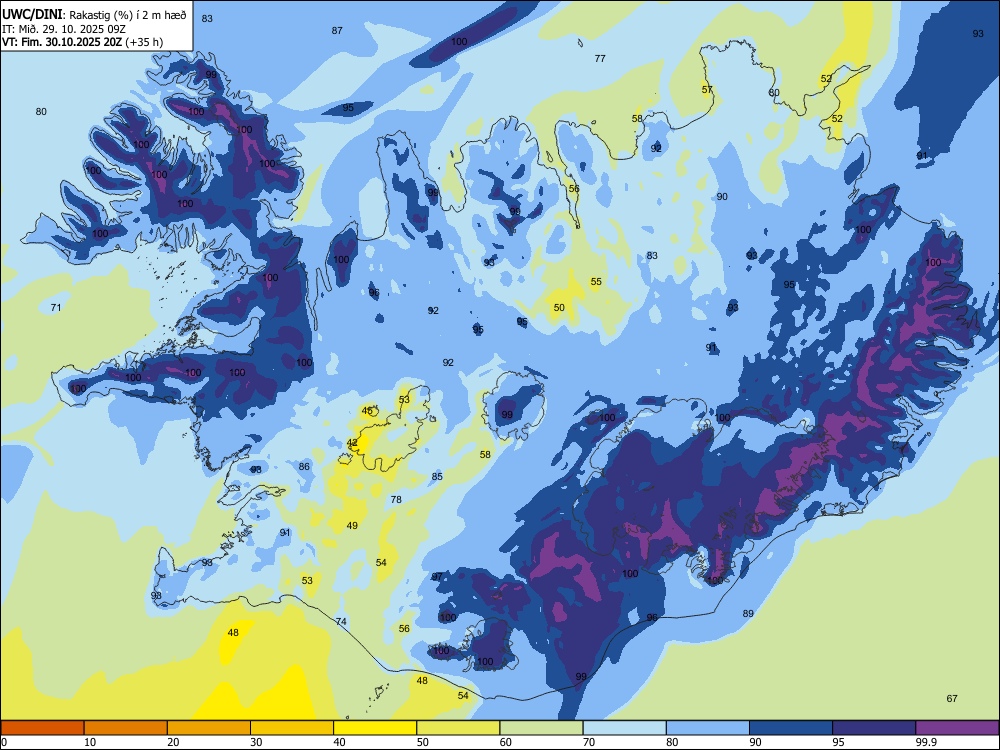The image size is (1000, 750).
Task: Click the 30 tick label in legend
Action: pos(256,742)
